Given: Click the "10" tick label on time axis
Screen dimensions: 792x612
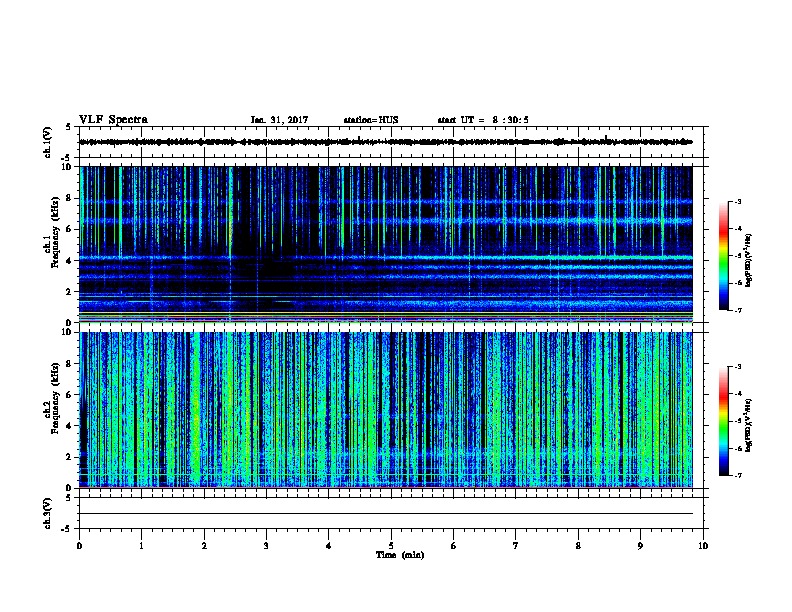Looking at the screenshot, I should click(x=703, y=546).
